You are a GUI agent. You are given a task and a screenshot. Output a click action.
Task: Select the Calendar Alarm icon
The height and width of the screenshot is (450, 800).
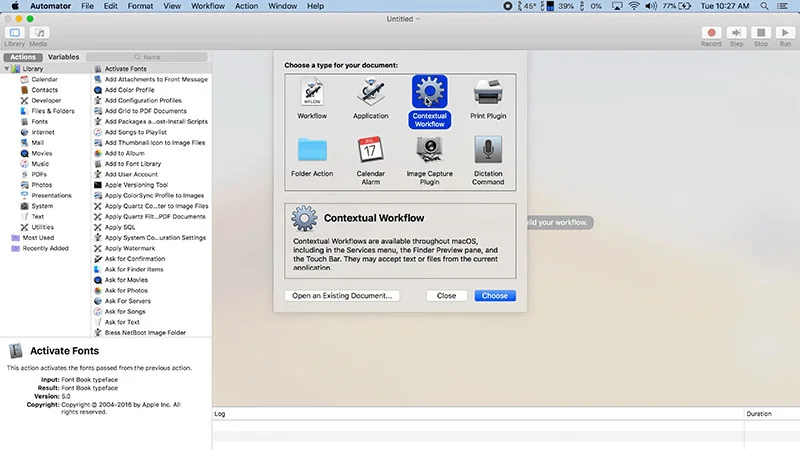[370, 150]
